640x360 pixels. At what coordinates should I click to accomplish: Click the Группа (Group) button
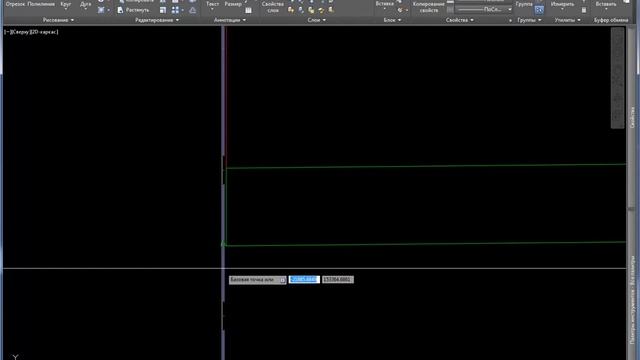click(x=524, y=4)
